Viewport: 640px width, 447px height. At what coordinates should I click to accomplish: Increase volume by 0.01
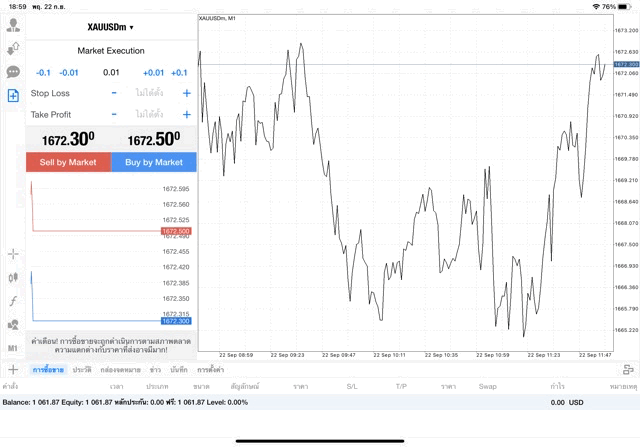(x=153, y=73)
